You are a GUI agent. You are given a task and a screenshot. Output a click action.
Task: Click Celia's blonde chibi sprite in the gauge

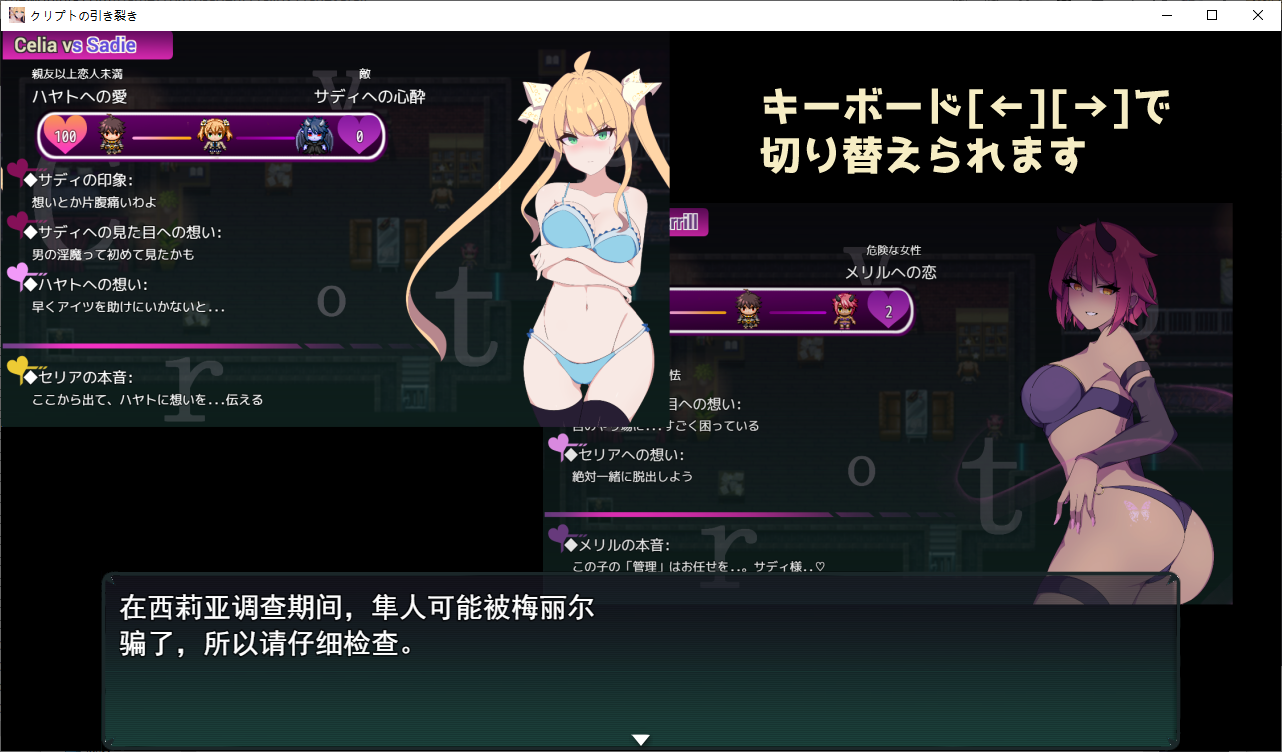click(215, 136)
